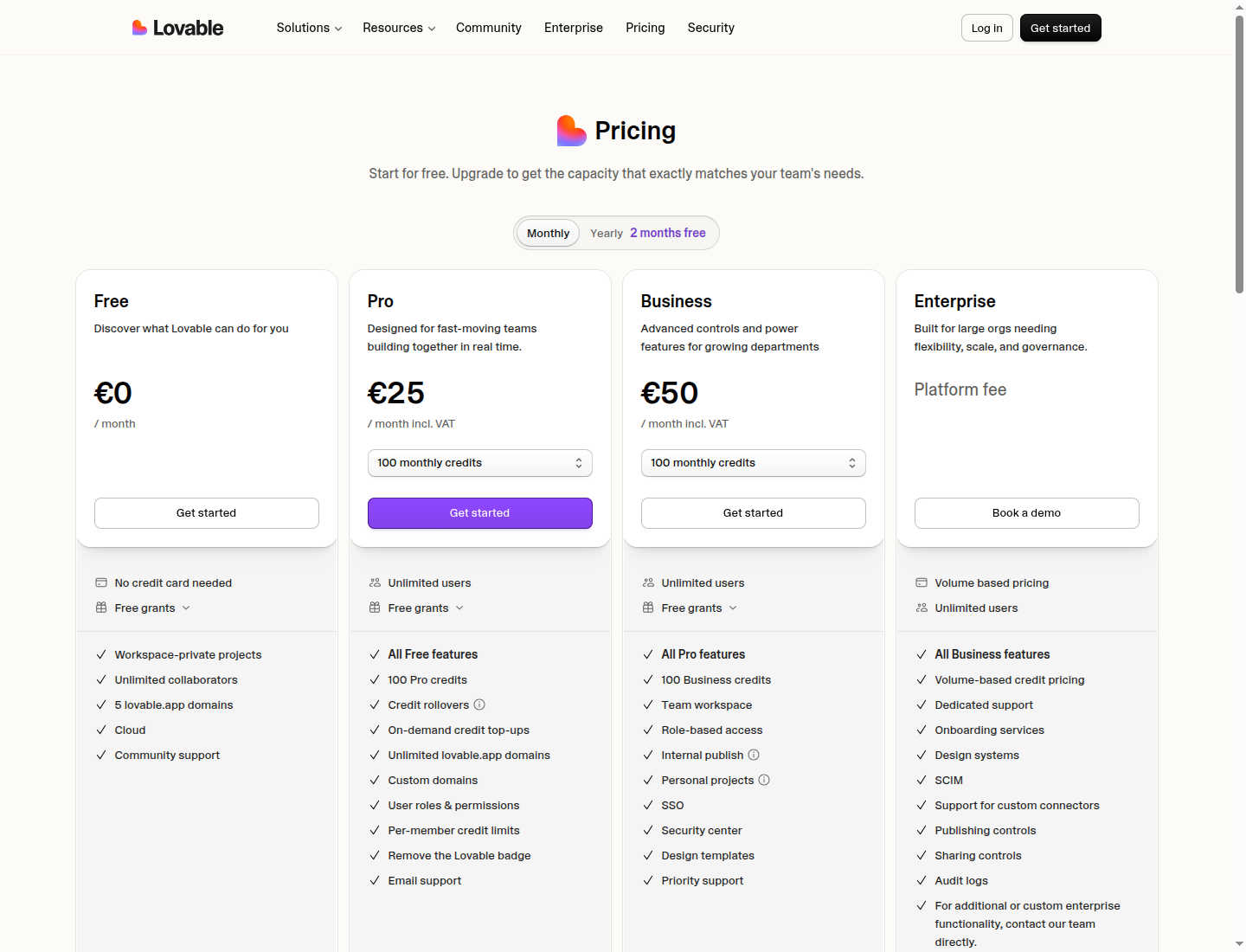Open the Resources menu
The width and height of the screenshot is (1246, 952).
click(x=399, y=28)
